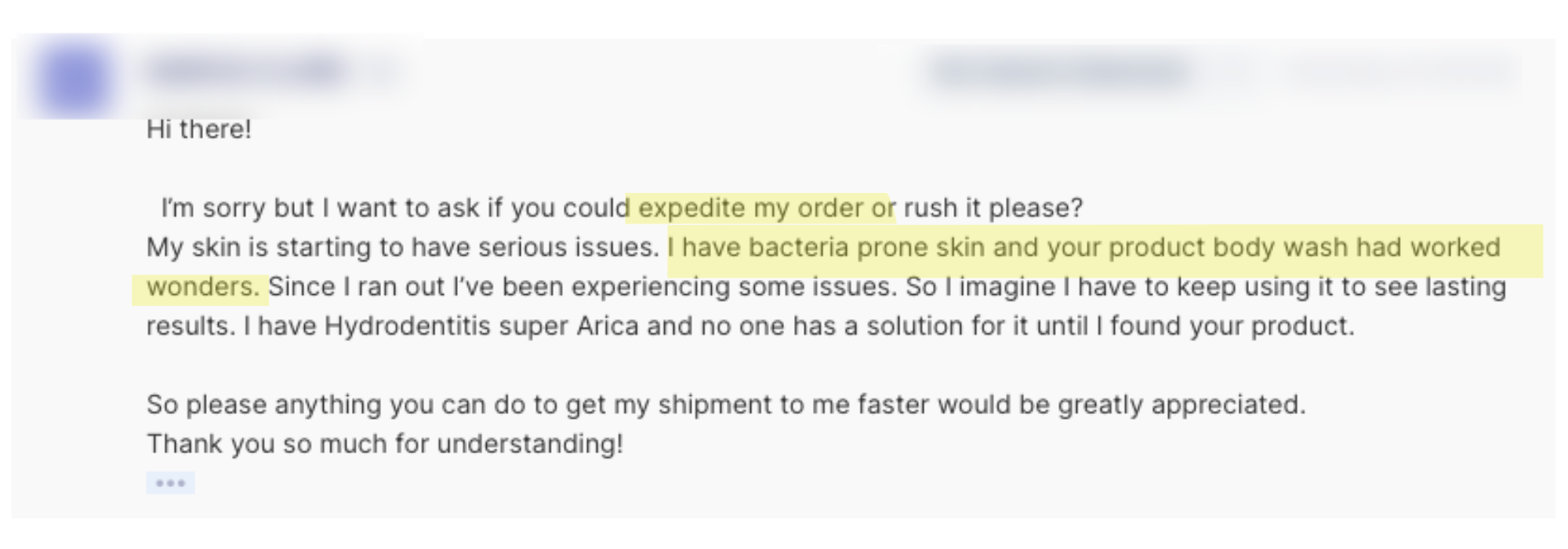The image size is (1568, 549).
Task: Expand the trimmed content ellipsis button
Action: (170, 483)
